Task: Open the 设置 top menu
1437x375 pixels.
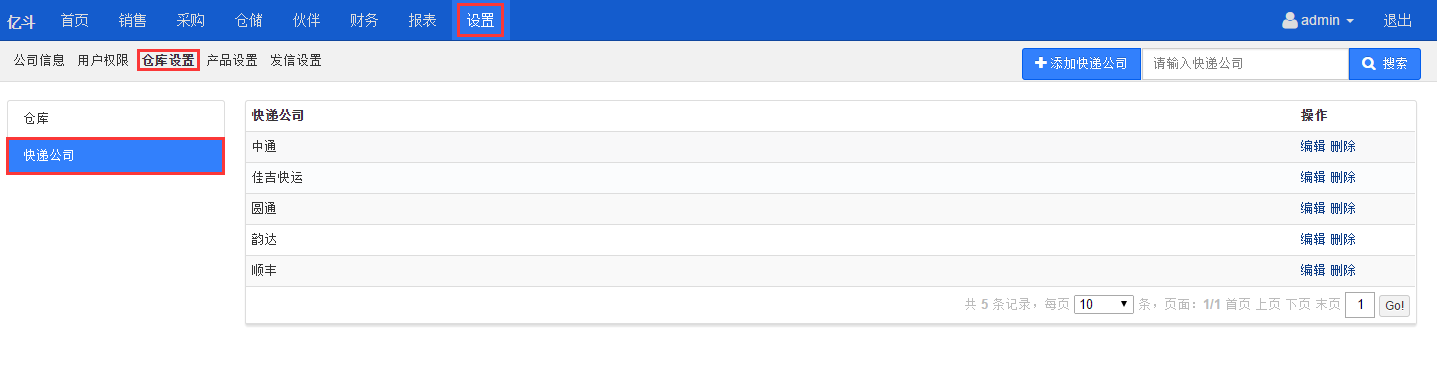Action: tap(480, 20)
